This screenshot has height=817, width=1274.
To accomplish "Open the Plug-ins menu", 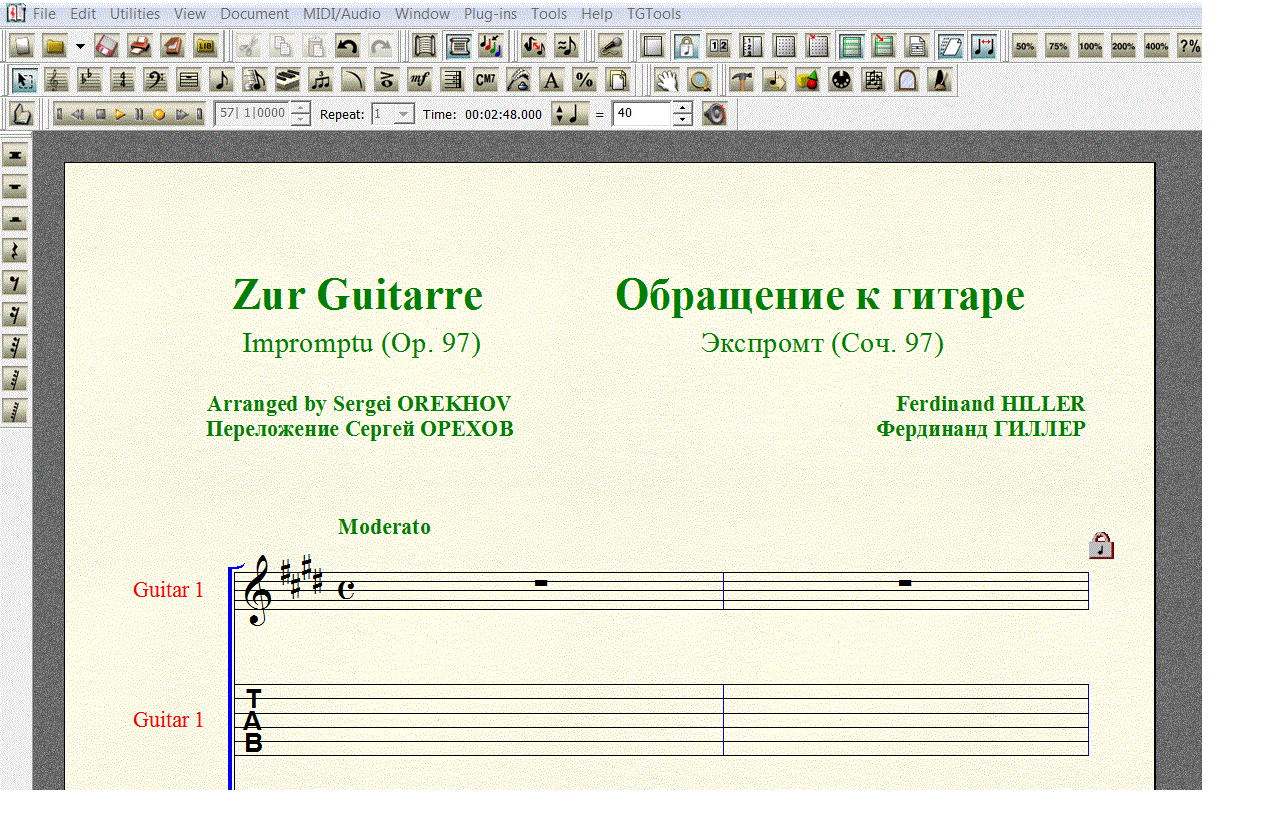I will coord(489,14).
